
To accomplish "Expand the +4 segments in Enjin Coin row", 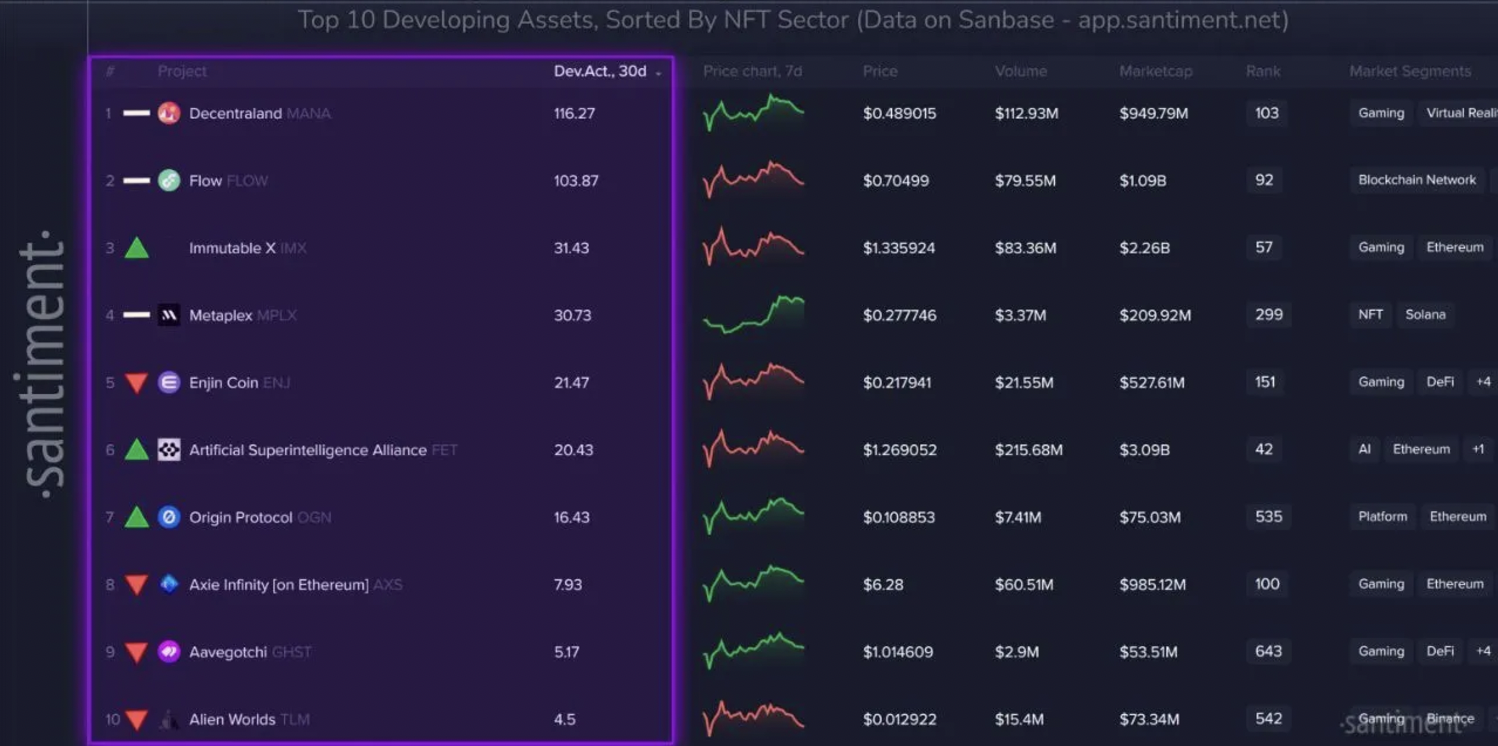I will tap(1483, 382).
